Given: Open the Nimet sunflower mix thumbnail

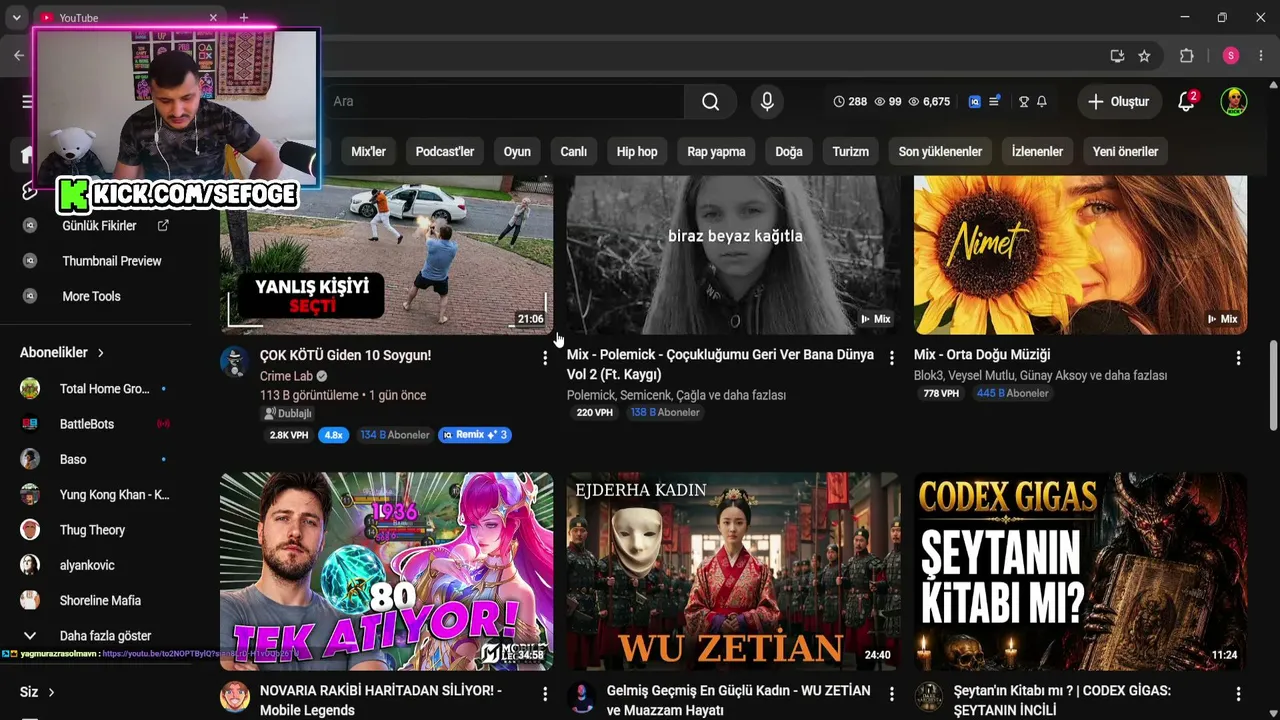Looking at the screenshot, I should [1080, 255].
